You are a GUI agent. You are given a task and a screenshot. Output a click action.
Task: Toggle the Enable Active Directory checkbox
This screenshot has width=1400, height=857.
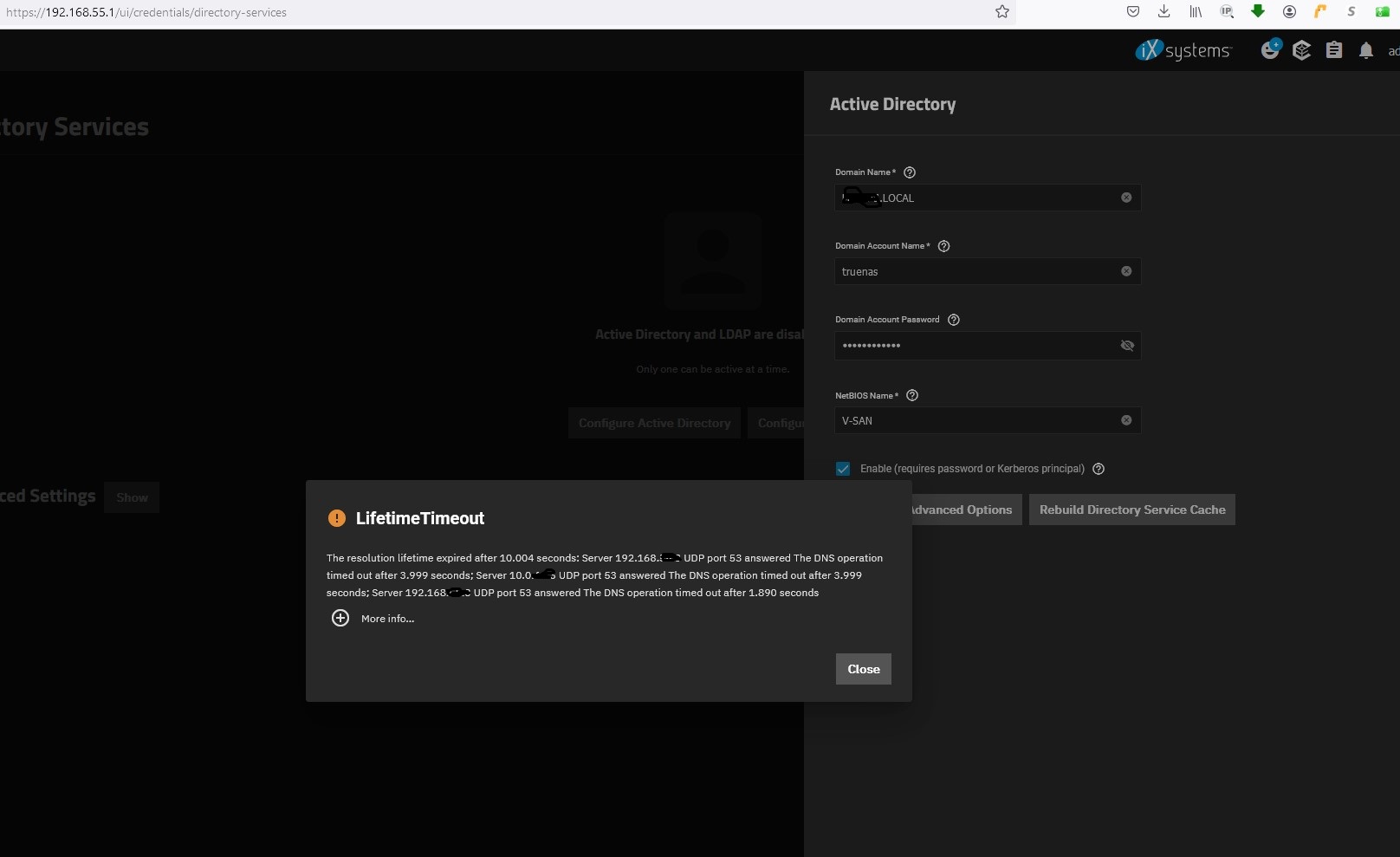coord(843,469)
